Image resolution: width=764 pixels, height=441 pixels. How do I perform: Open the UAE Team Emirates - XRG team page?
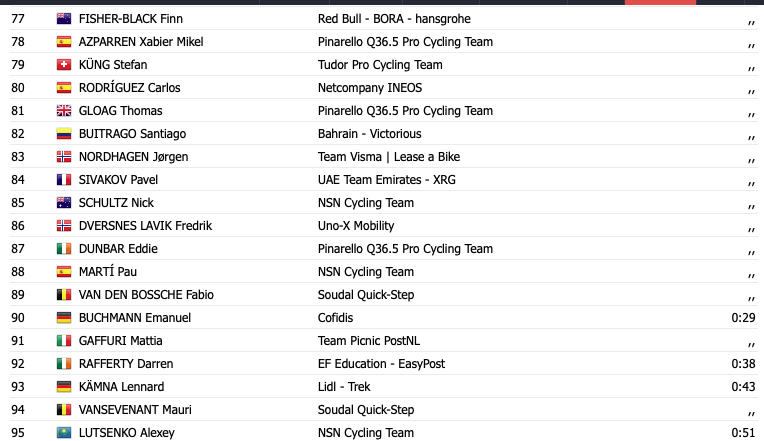[387, 180]
